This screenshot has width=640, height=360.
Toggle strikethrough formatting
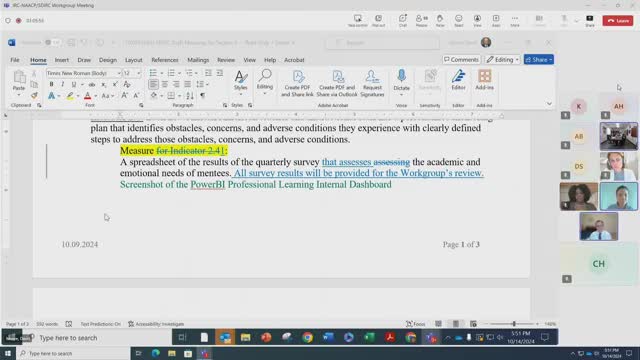92,84
